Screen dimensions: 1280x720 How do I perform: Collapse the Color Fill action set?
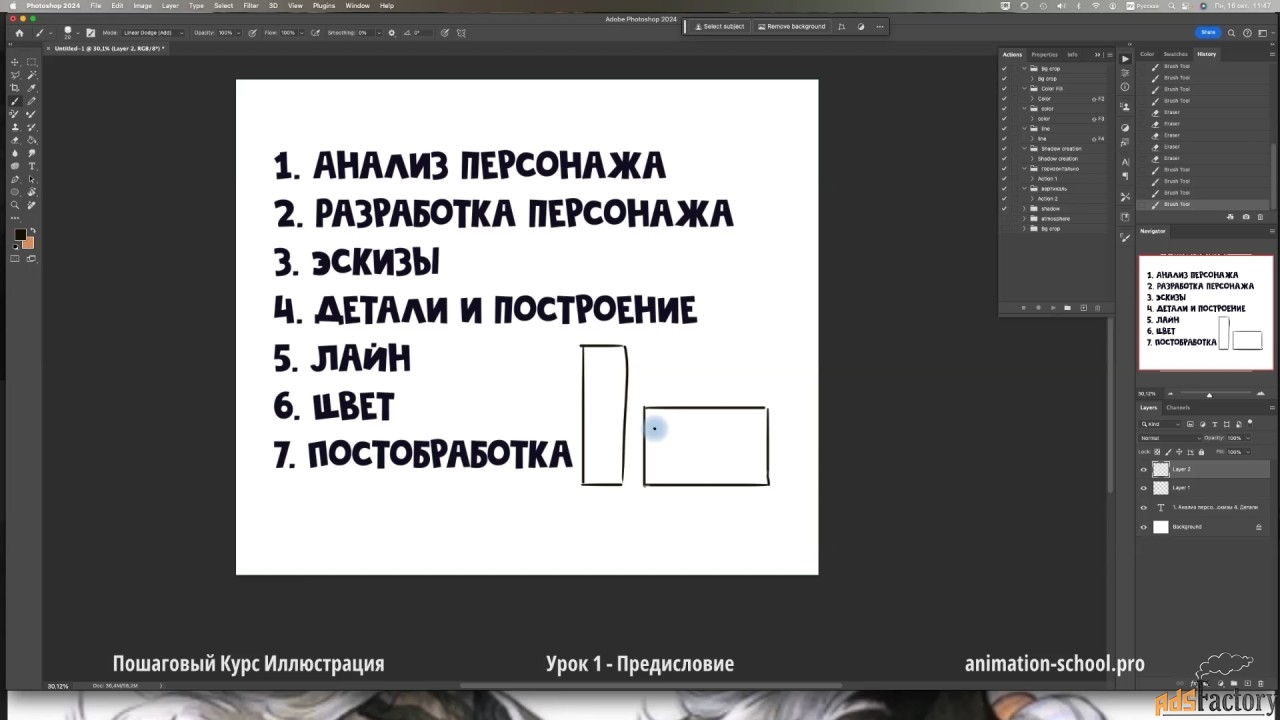click(1024, 89)
